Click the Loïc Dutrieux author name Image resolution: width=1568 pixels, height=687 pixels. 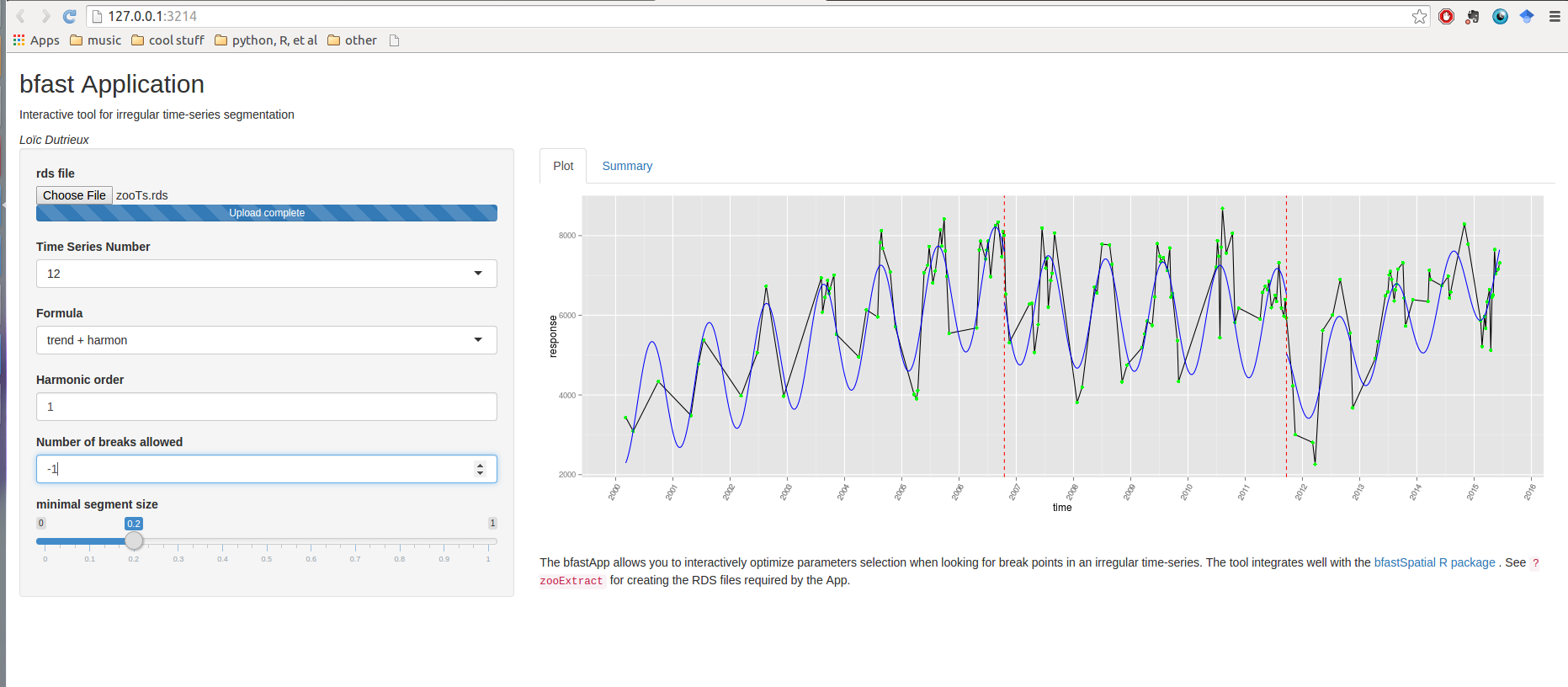coord(54,140)
